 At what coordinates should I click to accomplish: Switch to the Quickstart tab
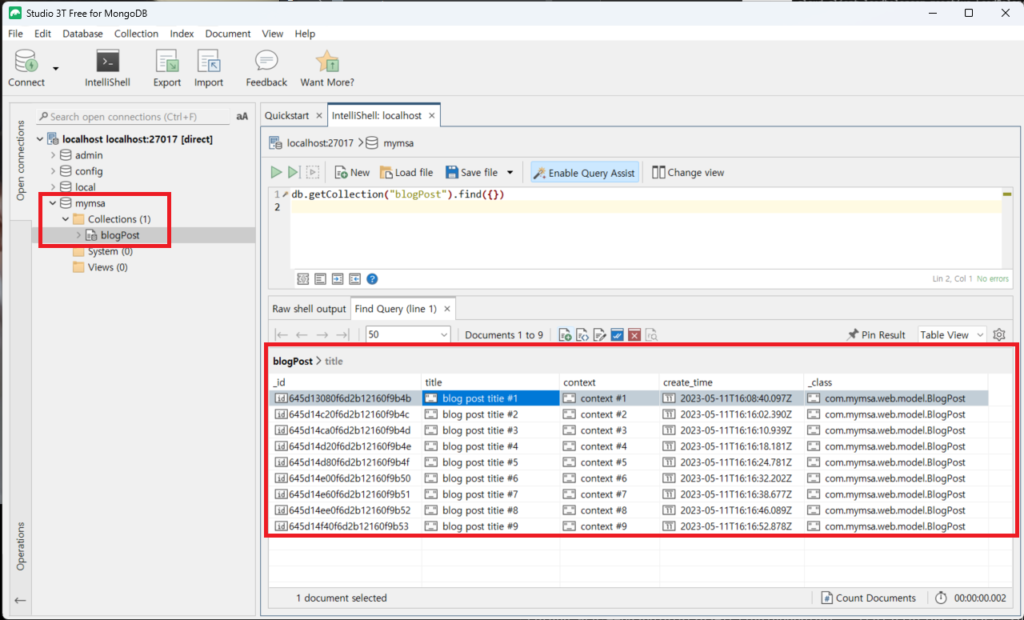click(287, 116)
